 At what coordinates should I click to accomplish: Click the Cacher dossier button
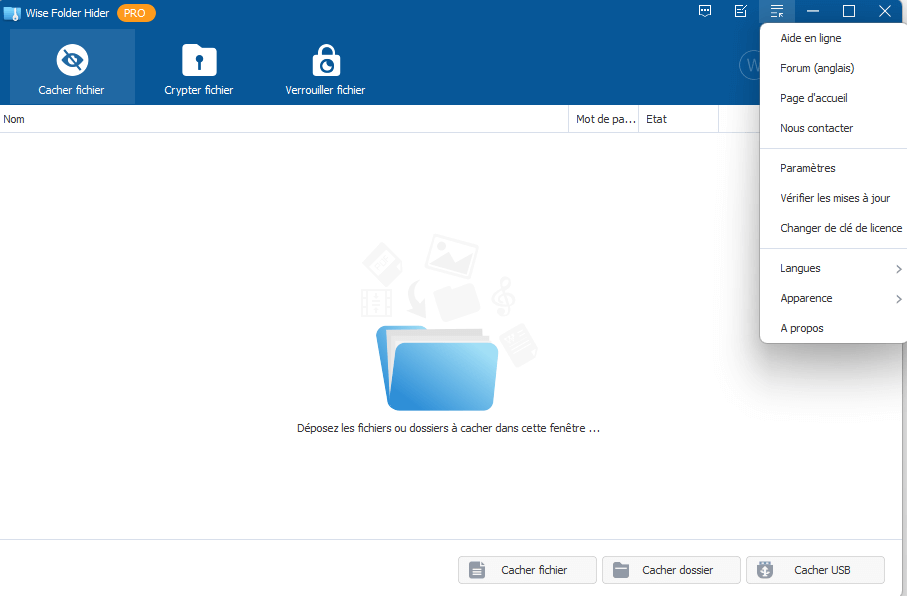pyautogui.click(x=671, y=569)
